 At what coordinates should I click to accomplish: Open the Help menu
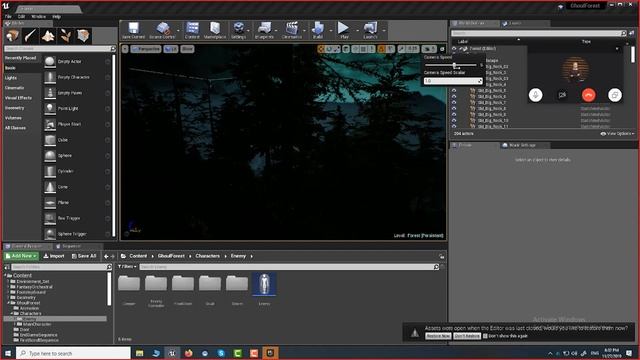tap(57, 17)
